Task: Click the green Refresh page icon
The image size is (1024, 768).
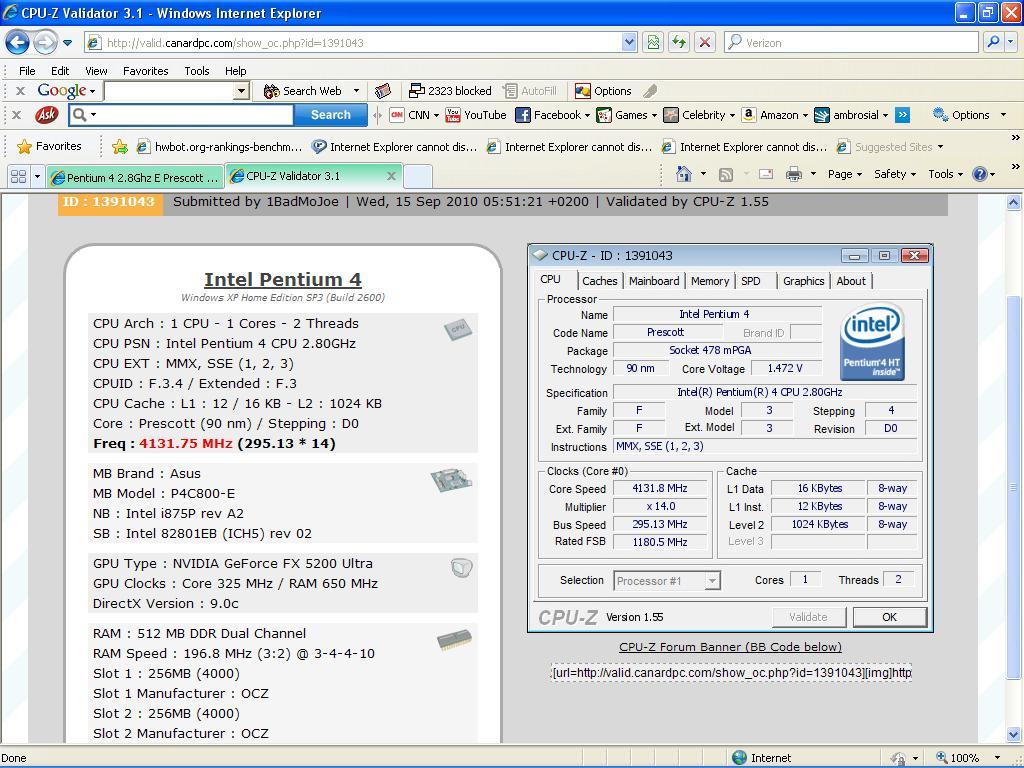Action: [x=679, y=43]
